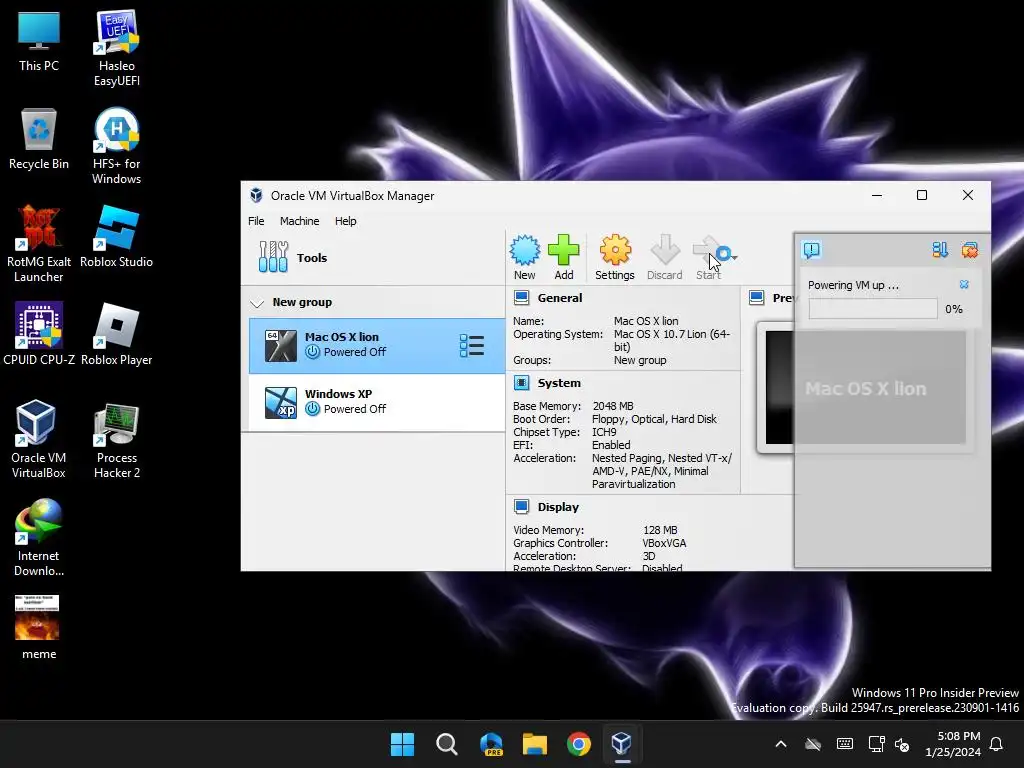Toggle the notification center speech bubble icon

point(812,249)
